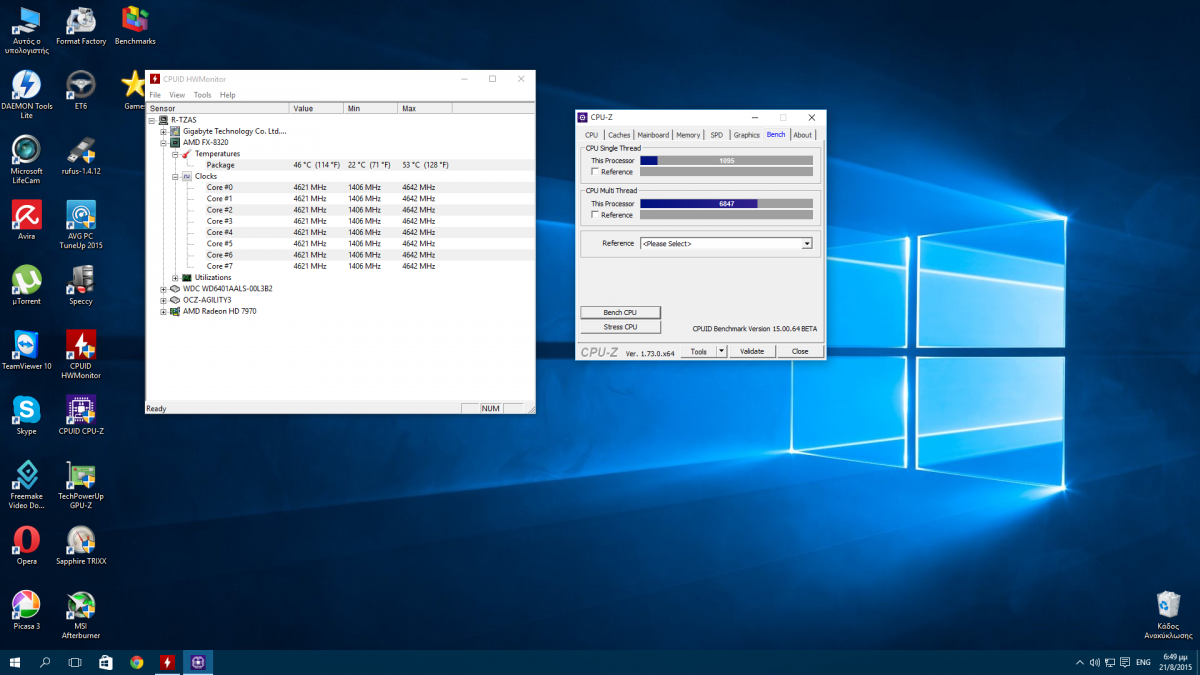Click the Sensor column header
Viewport: 1200px width, 675px height.
click(218, 108)
